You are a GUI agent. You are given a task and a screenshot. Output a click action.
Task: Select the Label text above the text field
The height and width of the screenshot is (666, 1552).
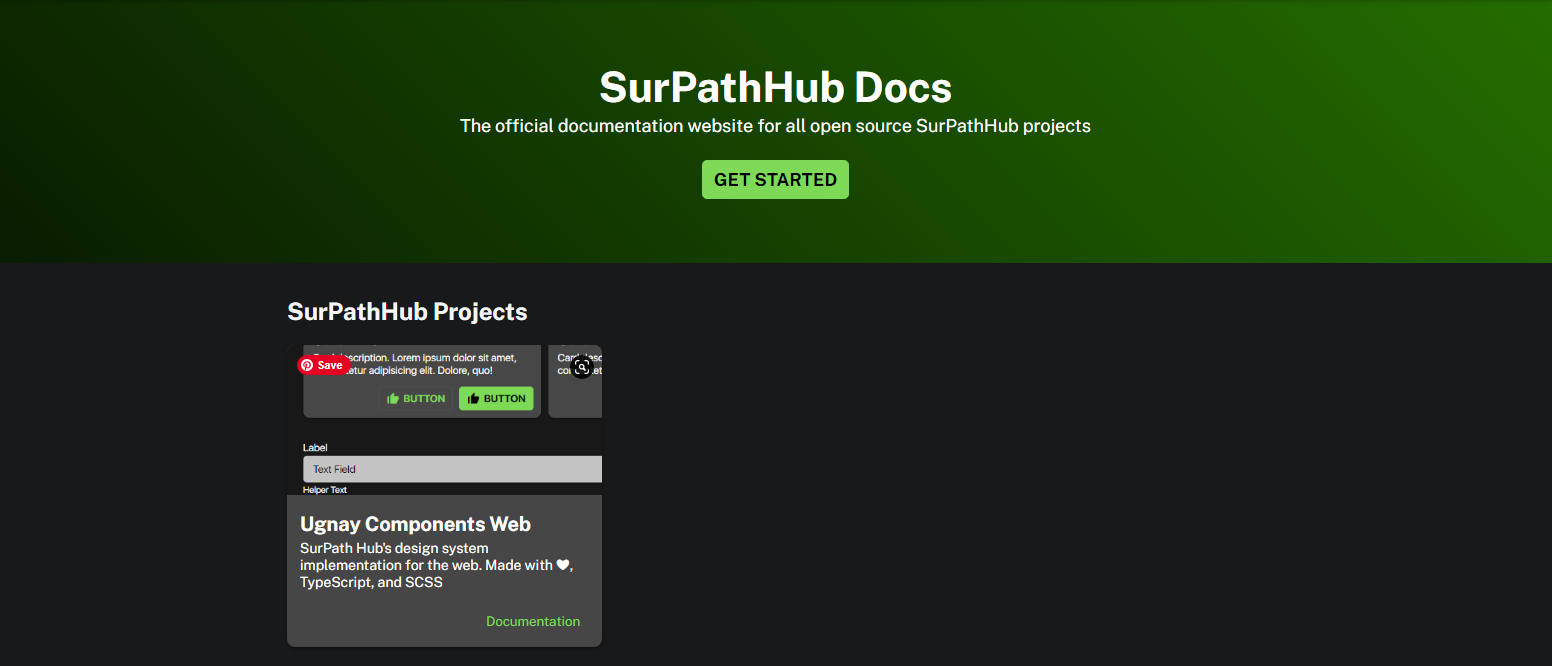click(x=314, y=447)
